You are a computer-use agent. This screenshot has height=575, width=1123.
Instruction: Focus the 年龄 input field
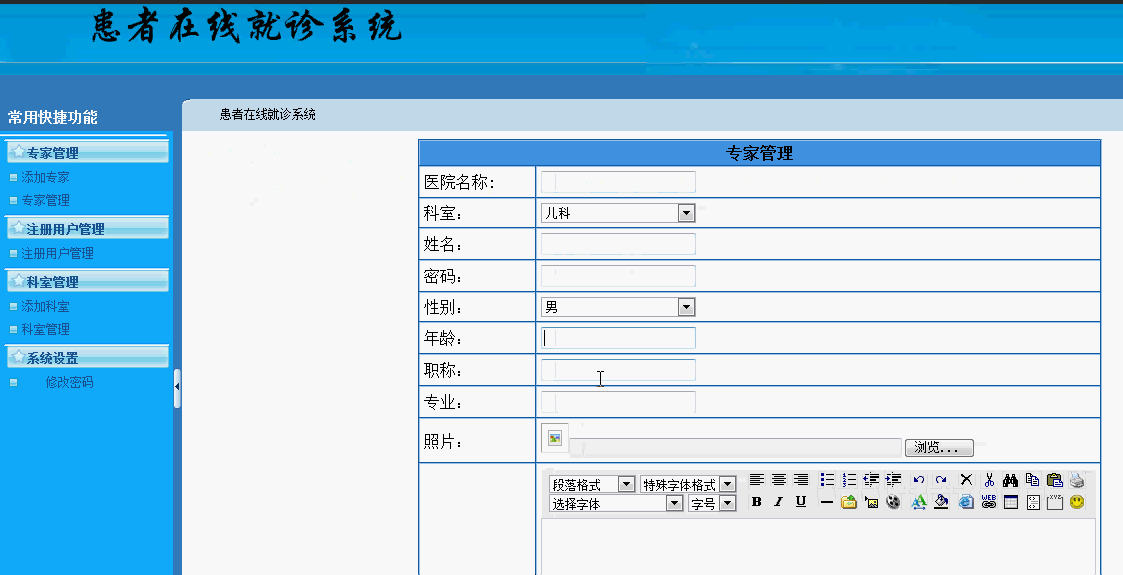(618, 338)
